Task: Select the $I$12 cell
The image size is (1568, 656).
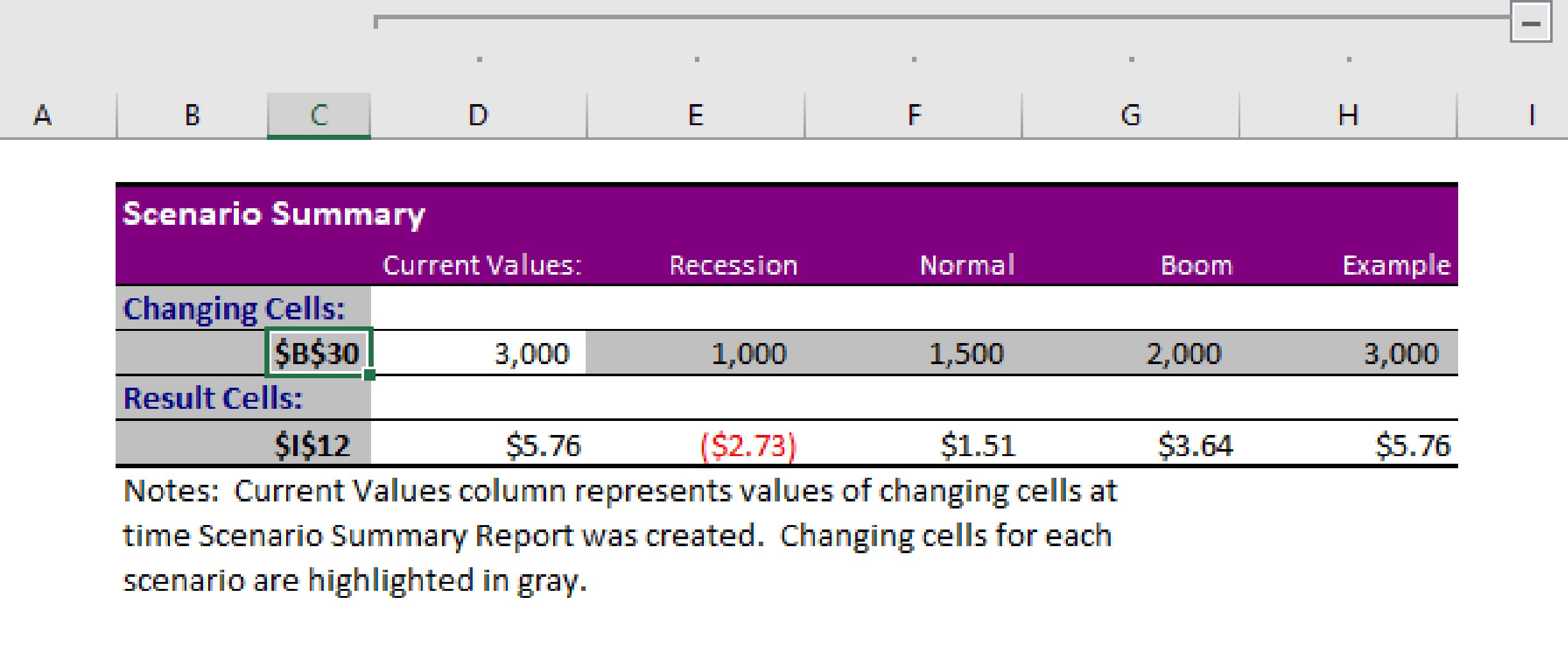Action: pyautogui.click(x=319, y=443)
